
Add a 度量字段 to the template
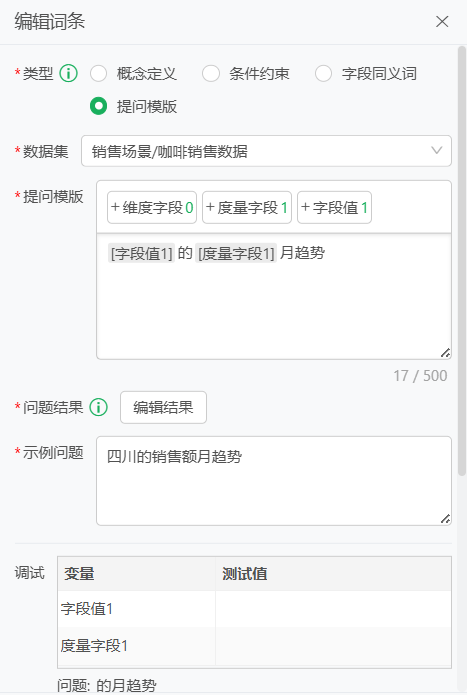247,207
